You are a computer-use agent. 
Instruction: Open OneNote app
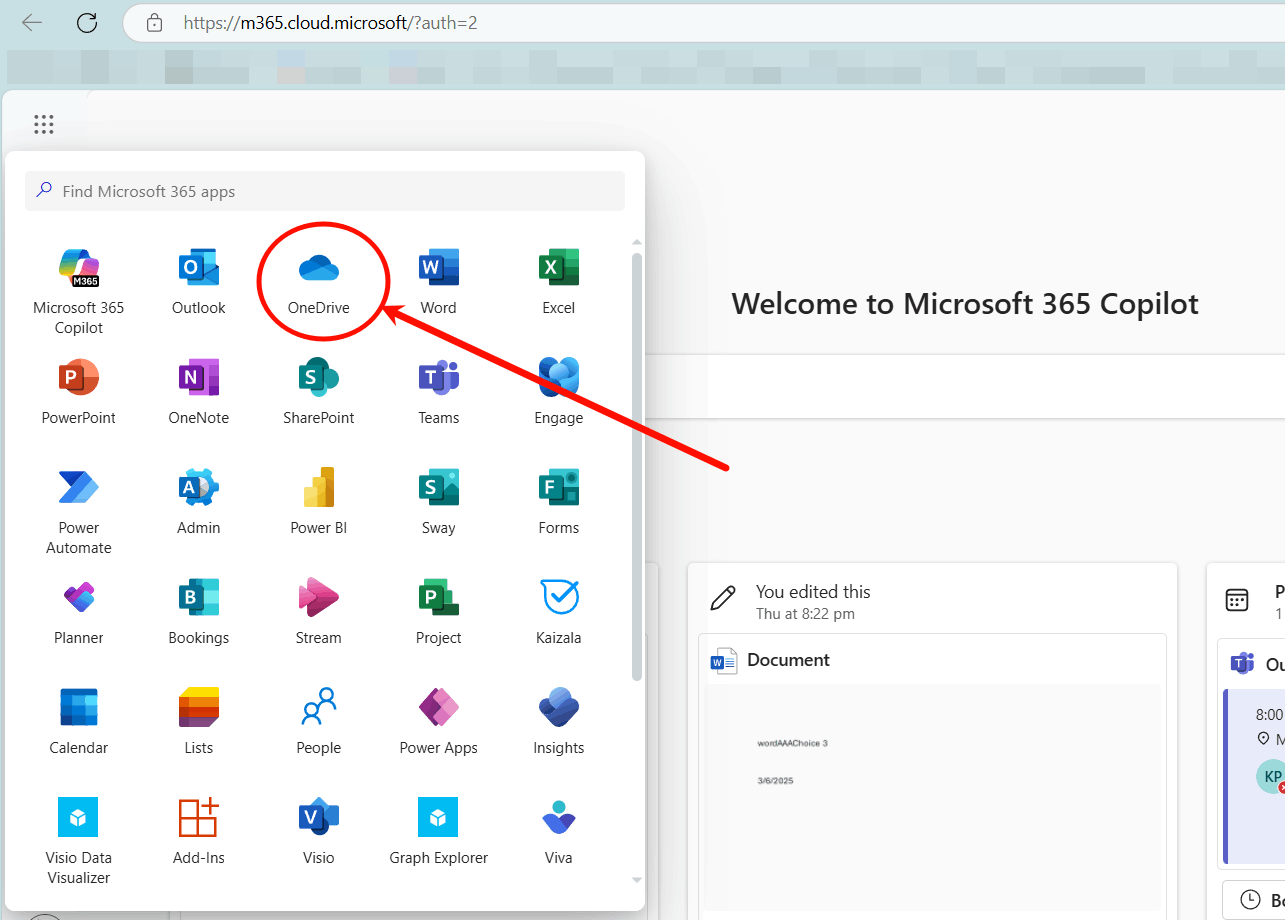click(x=199, y=390)
